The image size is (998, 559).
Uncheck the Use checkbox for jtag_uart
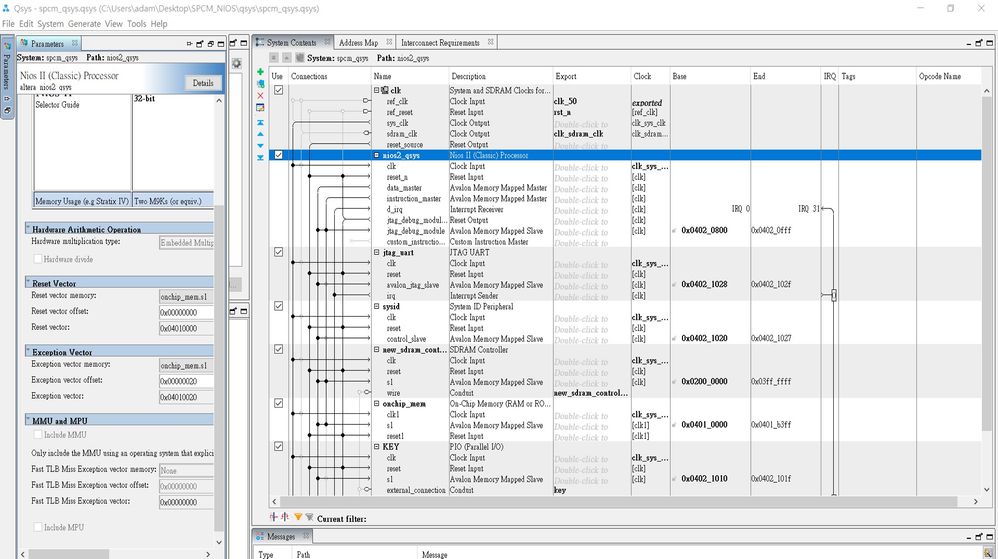point(278,253)
